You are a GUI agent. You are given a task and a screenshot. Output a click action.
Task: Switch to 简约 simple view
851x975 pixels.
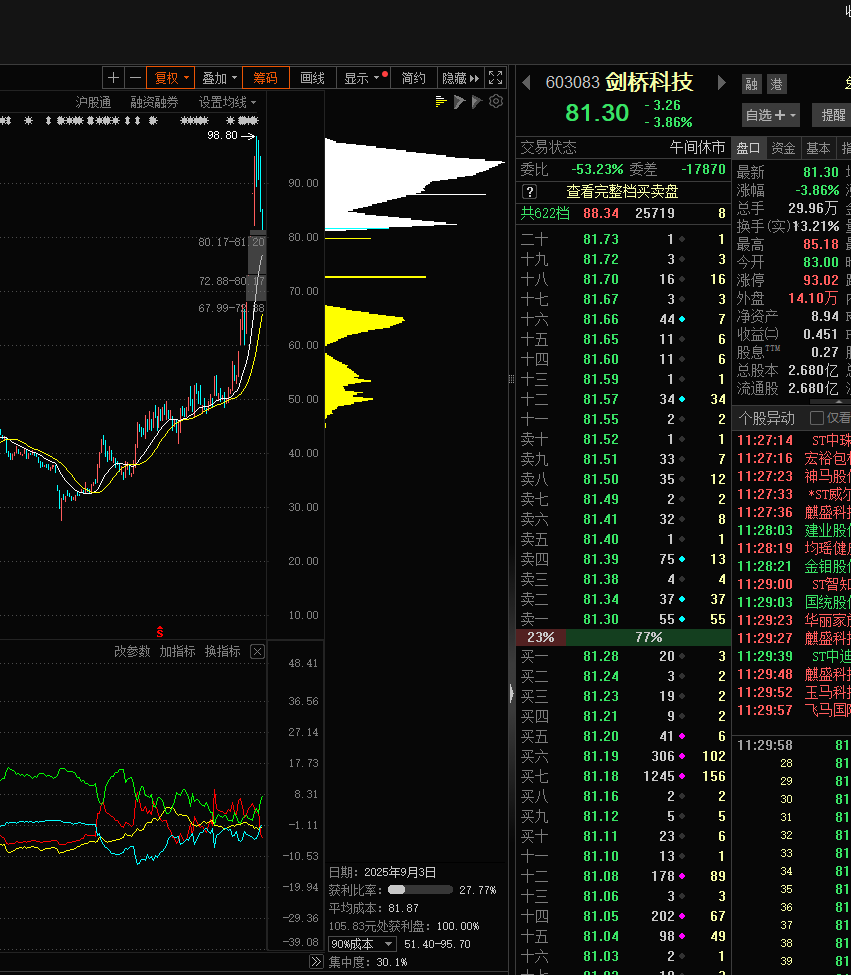click(x=413, y=78)
